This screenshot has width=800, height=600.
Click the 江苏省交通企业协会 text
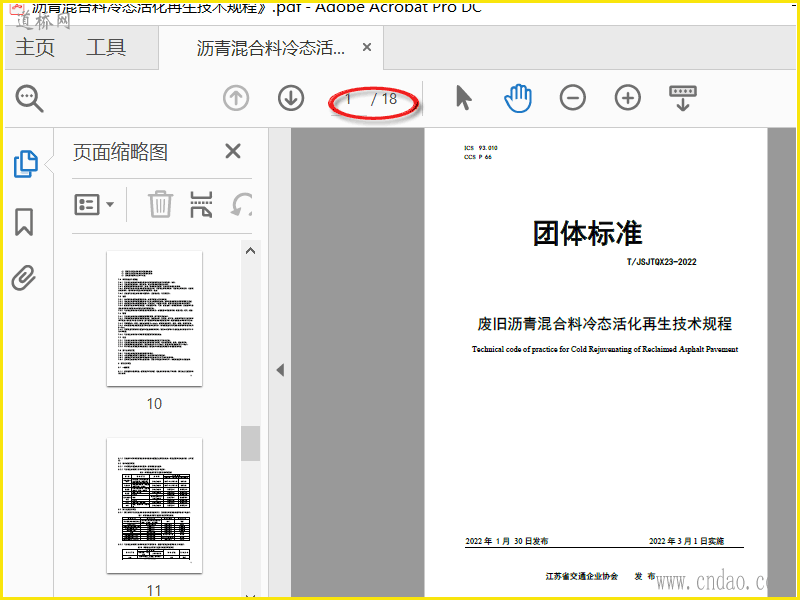click(x=582, y=576)
